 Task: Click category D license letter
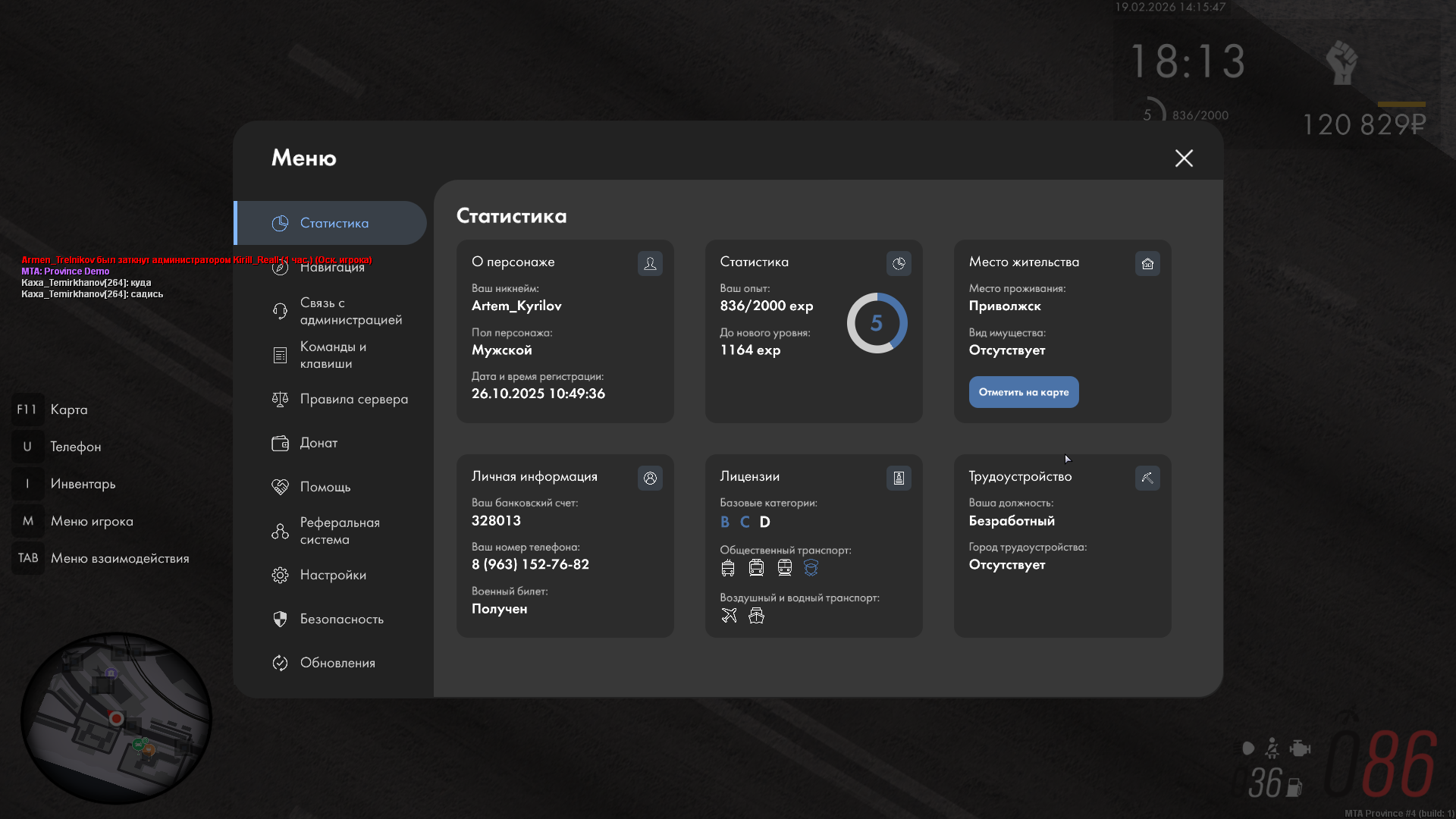tap(764, 522)
